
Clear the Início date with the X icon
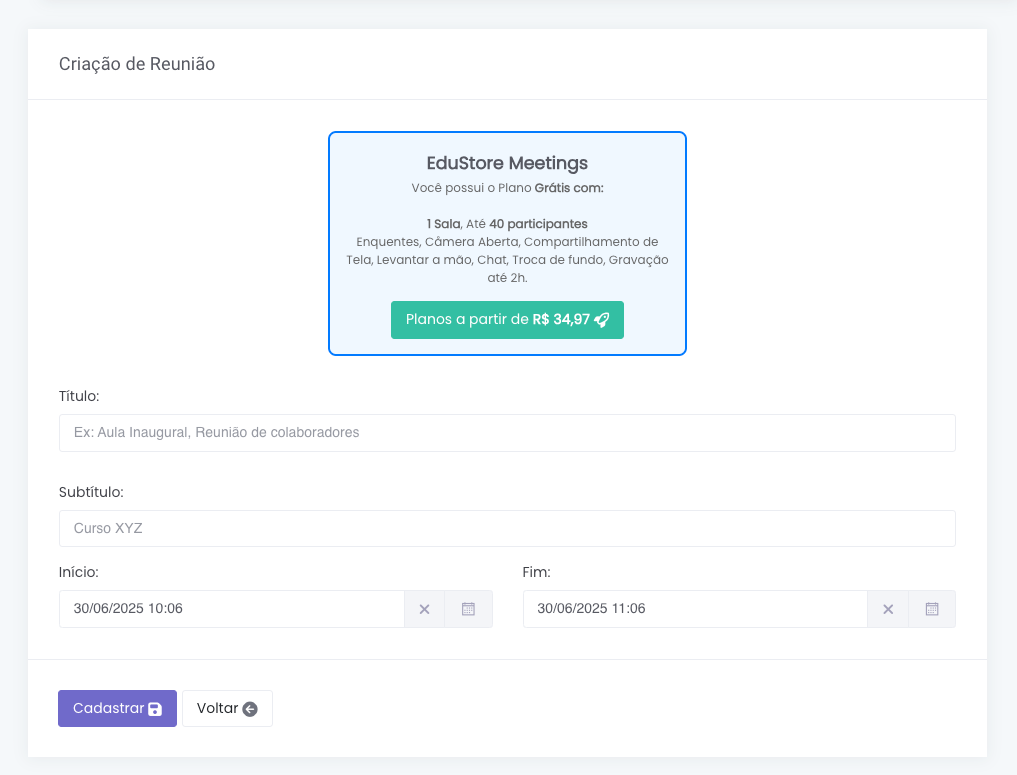pyautogui.click(x=424, y=609)
